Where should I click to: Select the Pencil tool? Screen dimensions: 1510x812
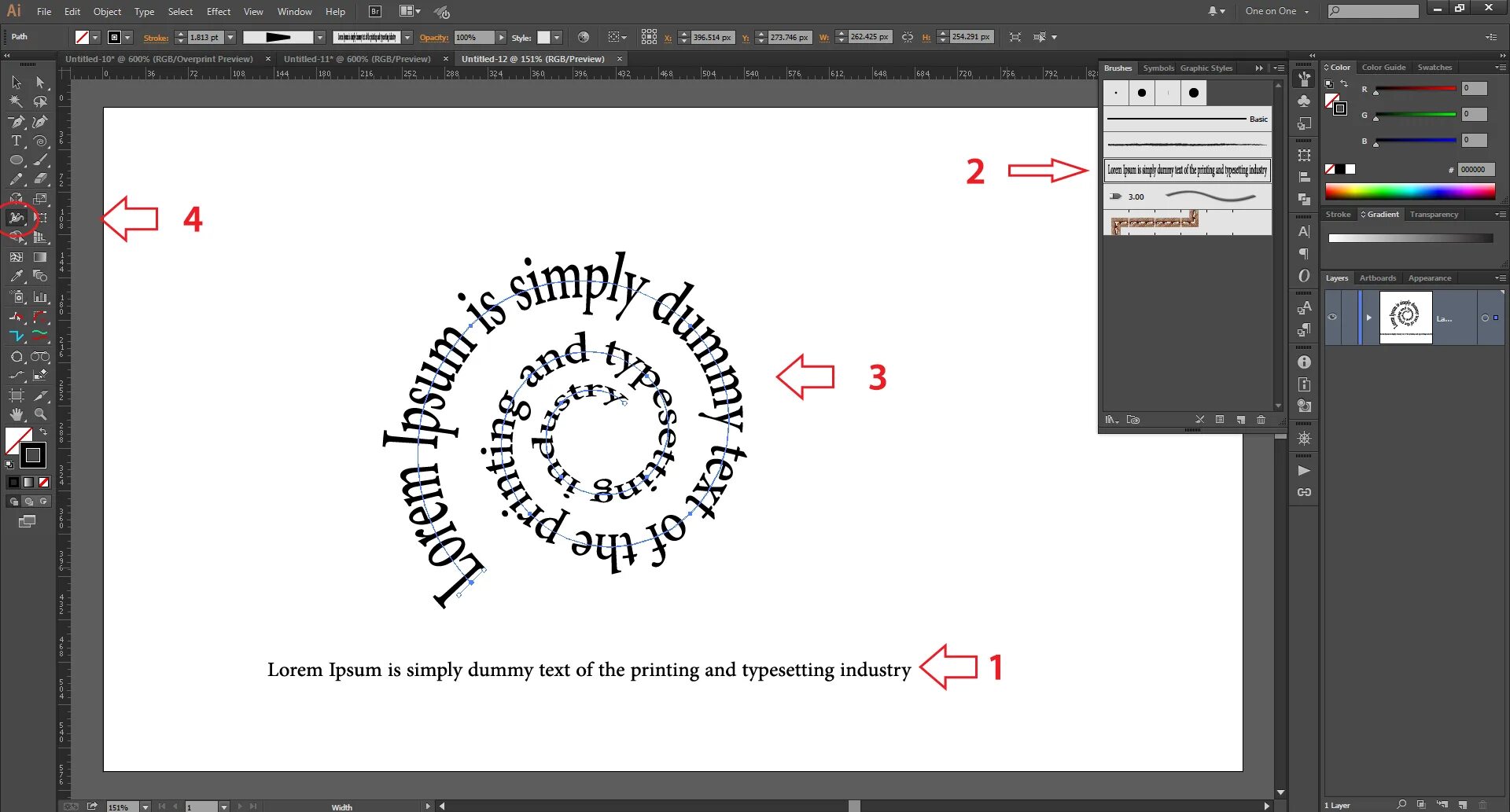[16, 179]
